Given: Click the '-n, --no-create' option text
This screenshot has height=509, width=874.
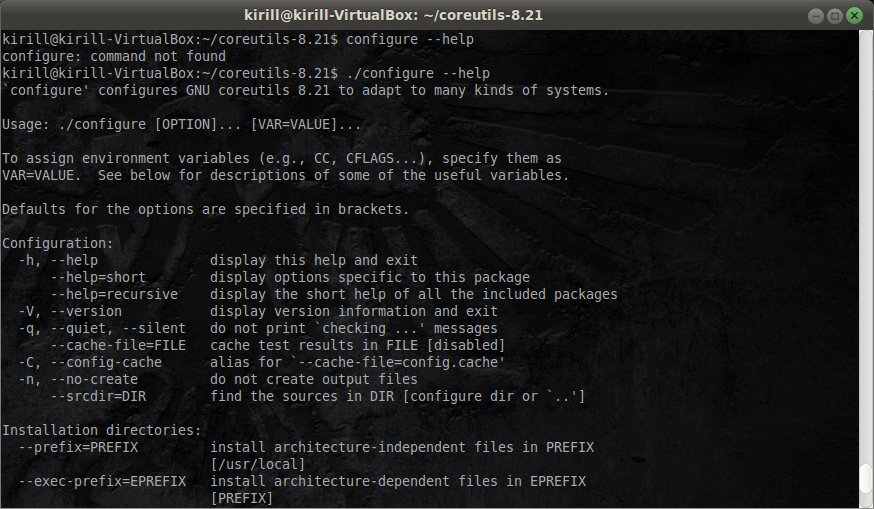Looking at the screenshot, I should tap(78, 379).
